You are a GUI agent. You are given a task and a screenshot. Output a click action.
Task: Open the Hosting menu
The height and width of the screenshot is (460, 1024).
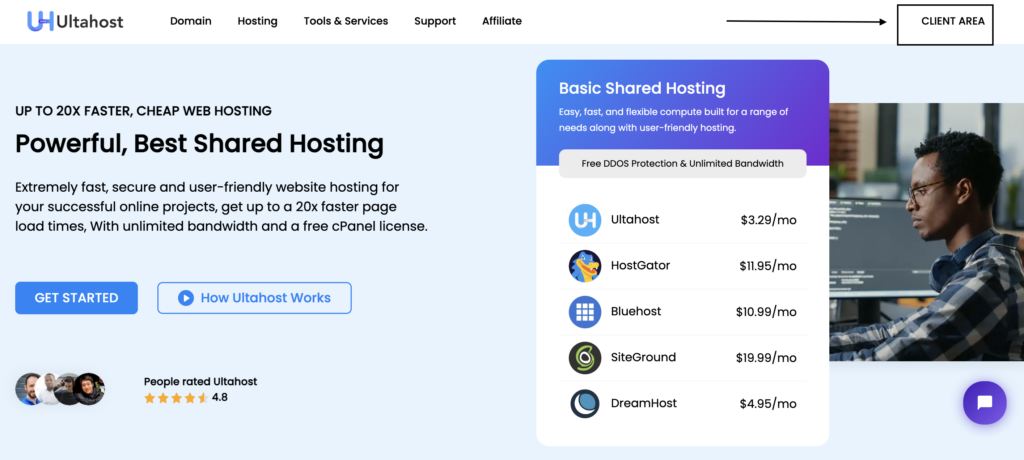click(x=257, y=21)
